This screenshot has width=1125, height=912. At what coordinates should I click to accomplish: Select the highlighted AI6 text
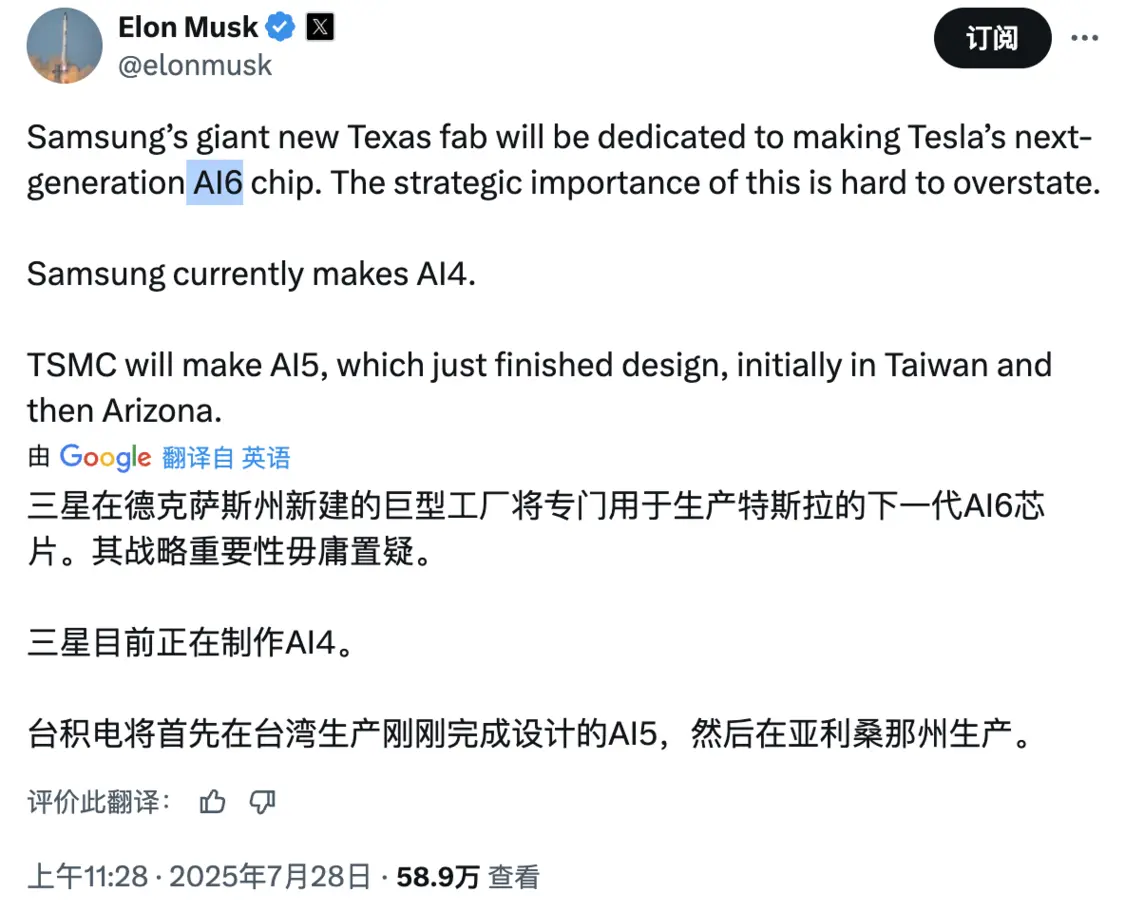215,183
